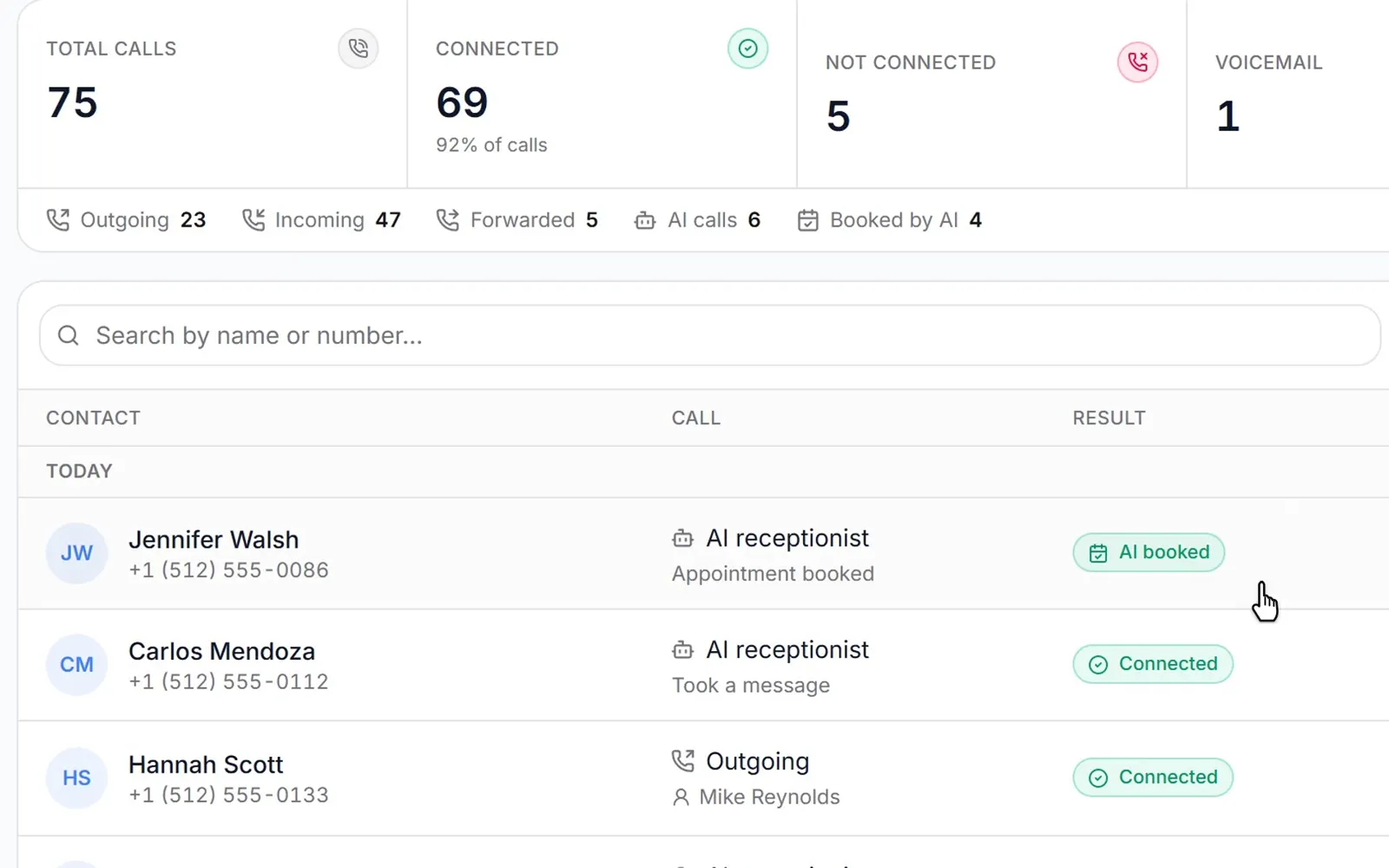The image size is (1389, 868).
Task: Click the calendar icon beside Booked by AI
Action: point(807,220)
